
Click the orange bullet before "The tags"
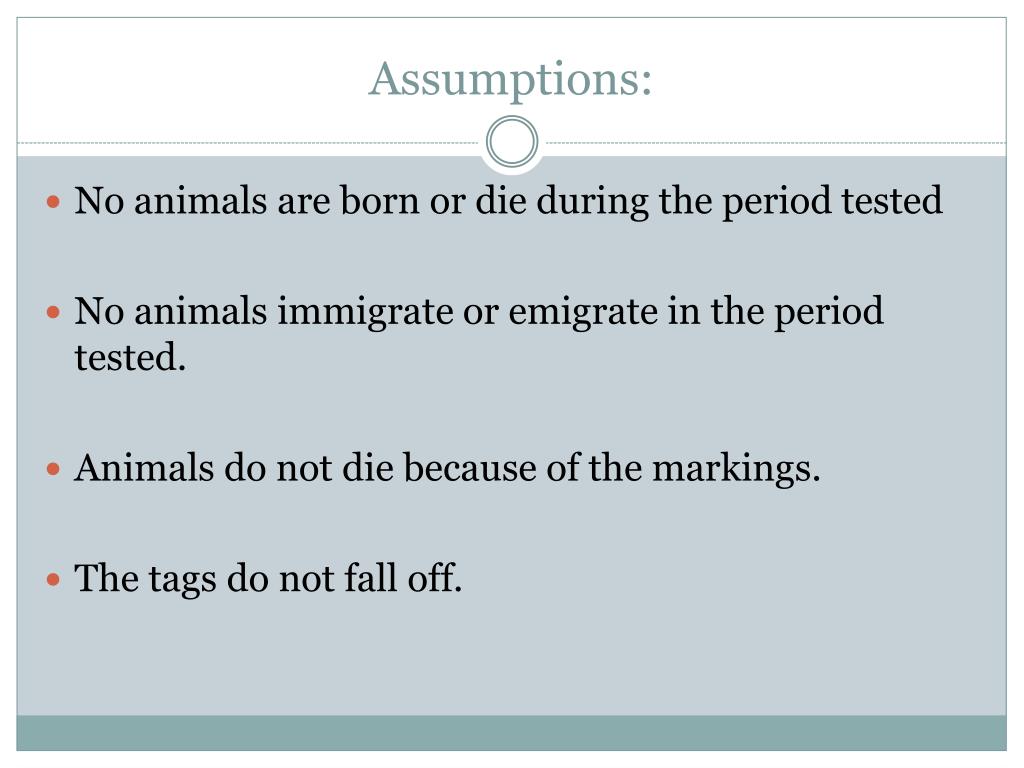(54, 579)
